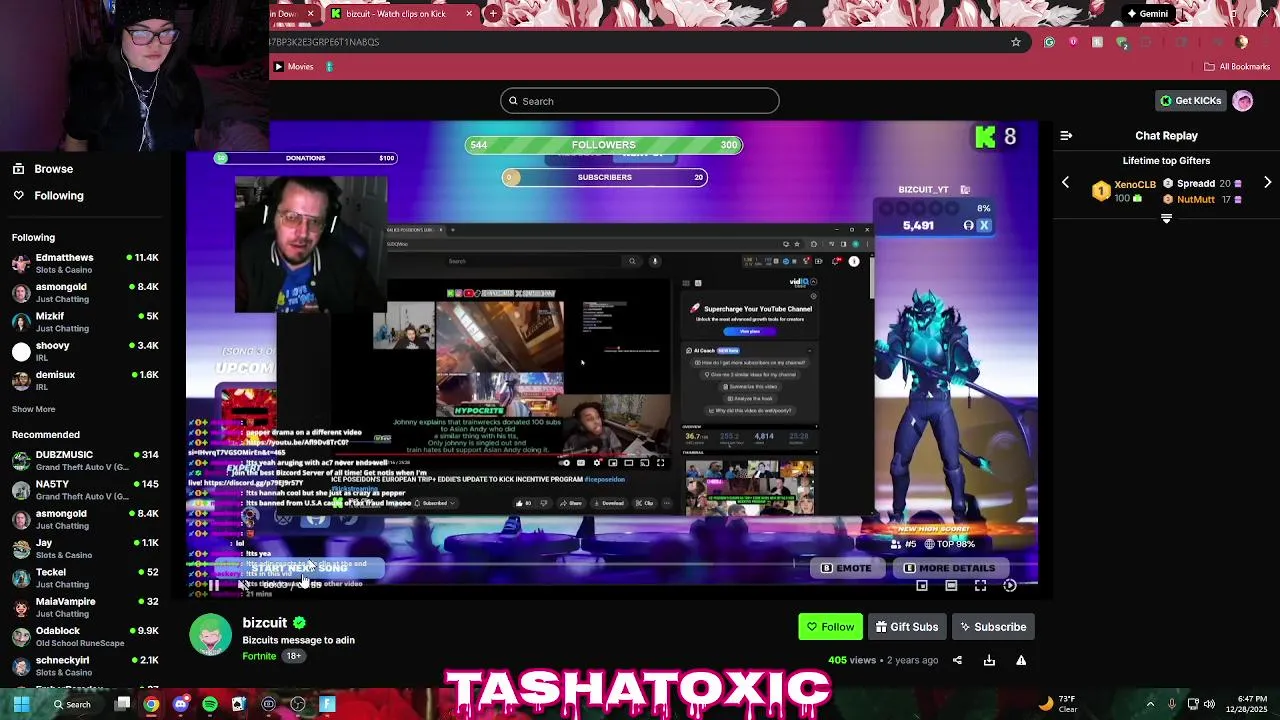
Task: Open Discord from the taskbar
Action: coord(180,704)
